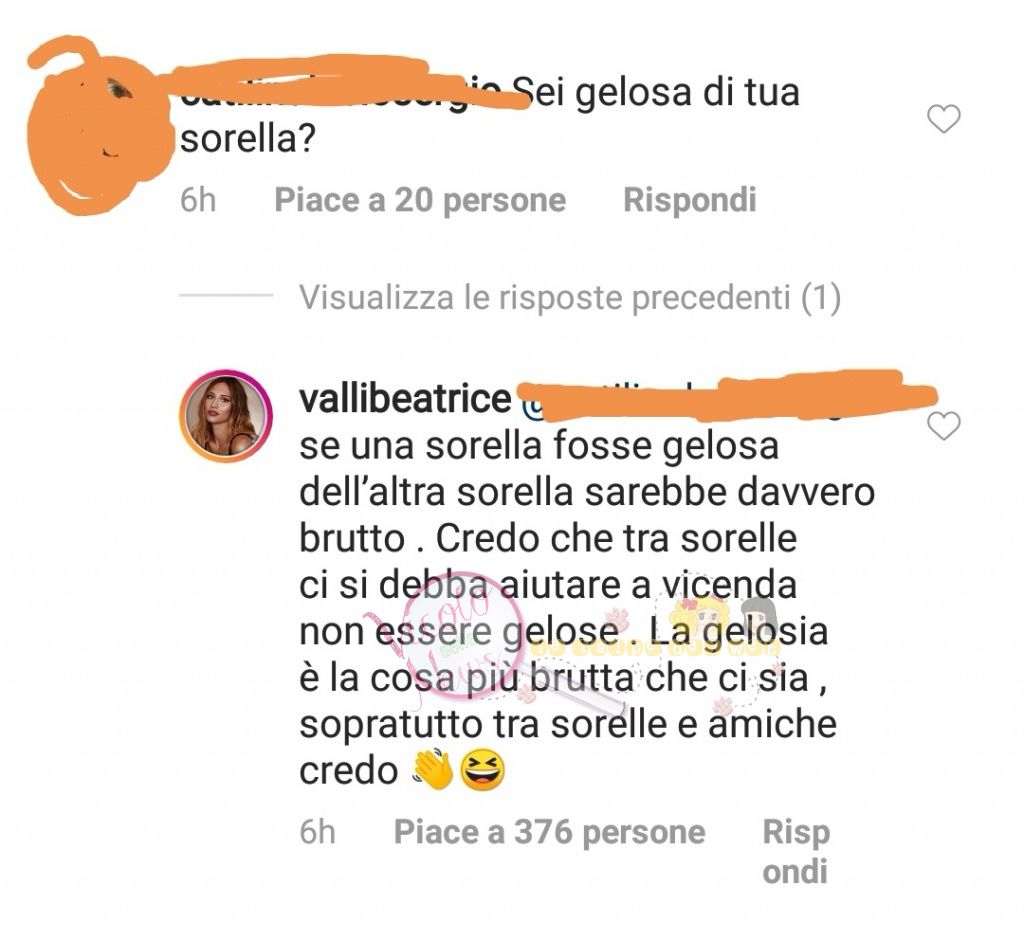Image resolution: width=1024 pixels, height=940 pixels.
Task: Click Rispondi under the first comment
Action: [x=690, y=200]
